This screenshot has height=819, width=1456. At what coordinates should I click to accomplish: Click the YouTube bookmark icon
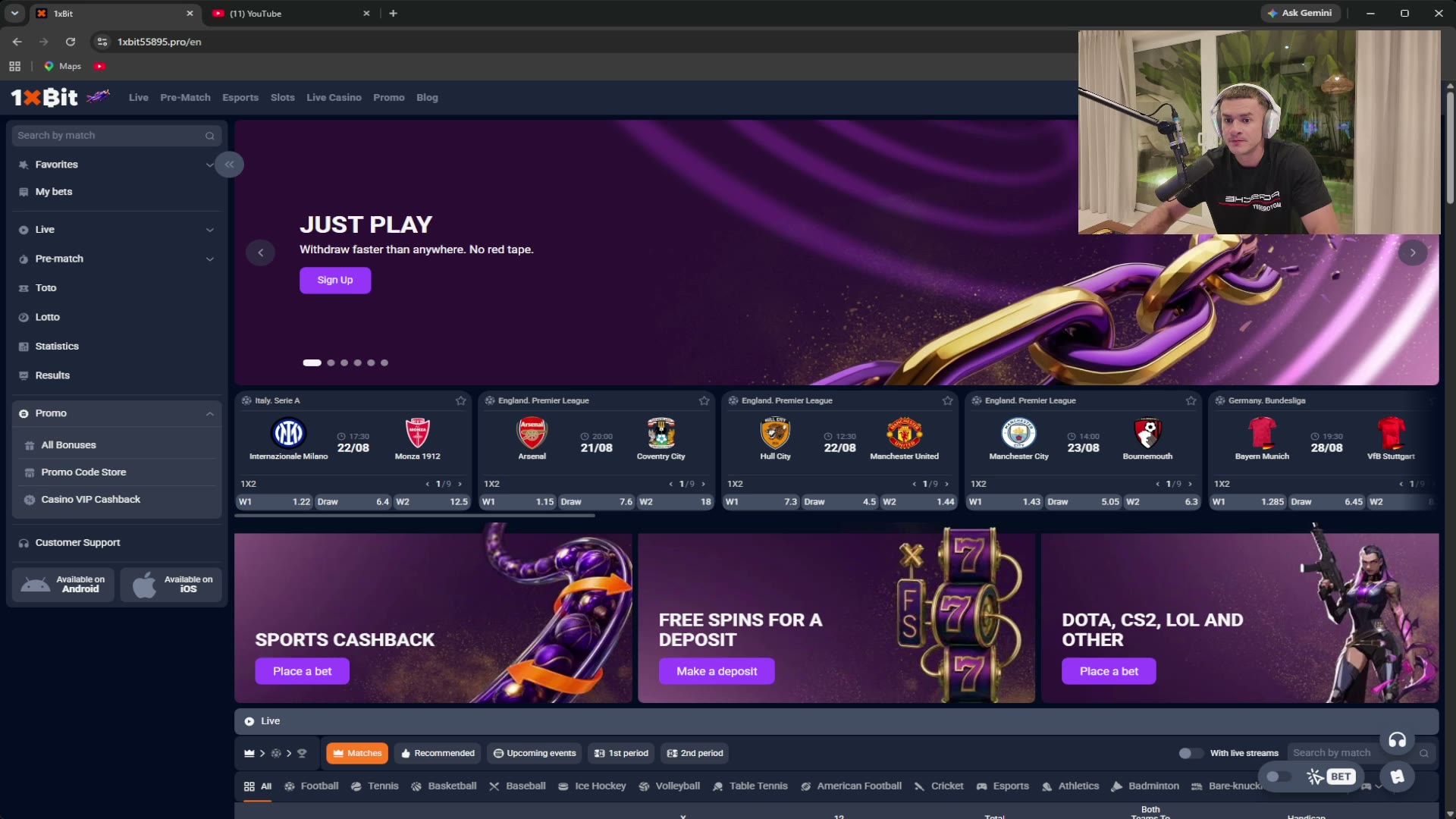[99, 66]
